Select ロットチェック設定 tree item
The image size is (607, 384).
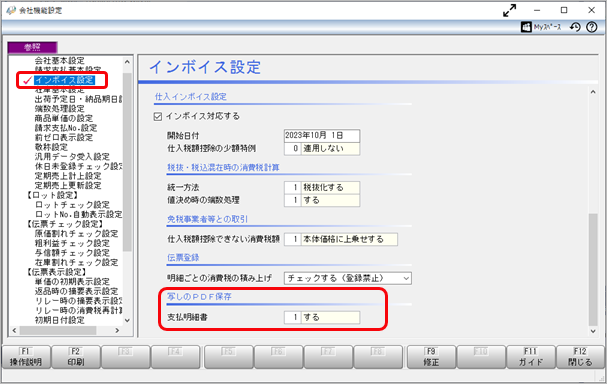(72, 204)
